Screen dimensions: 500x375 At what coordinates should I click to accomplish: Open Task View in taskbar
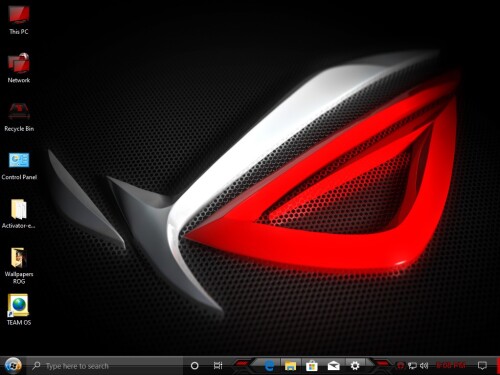(x=218, y=366)
